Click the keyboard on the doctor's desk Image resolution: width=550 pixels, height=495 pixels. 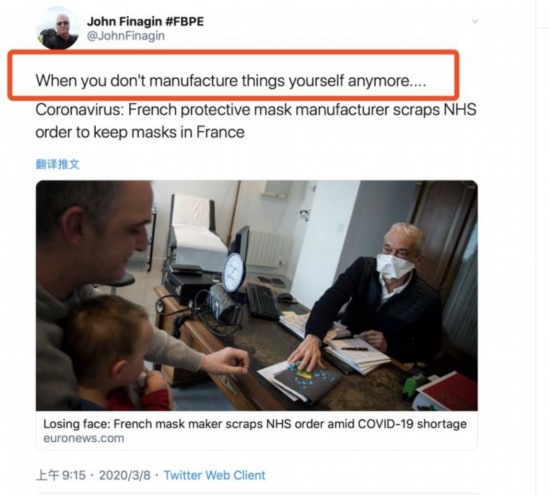(x=264, y=302)
